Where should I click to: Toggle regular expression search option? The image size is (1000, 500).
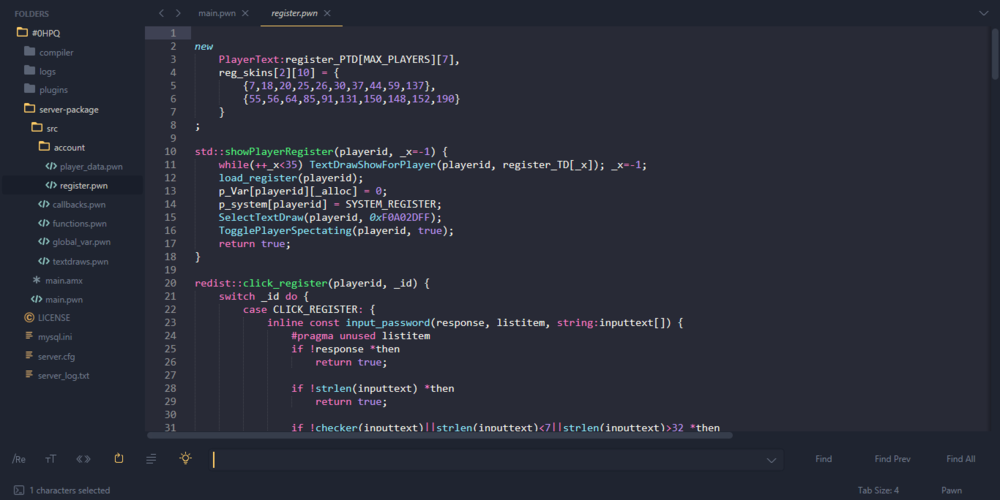[19, 459]
